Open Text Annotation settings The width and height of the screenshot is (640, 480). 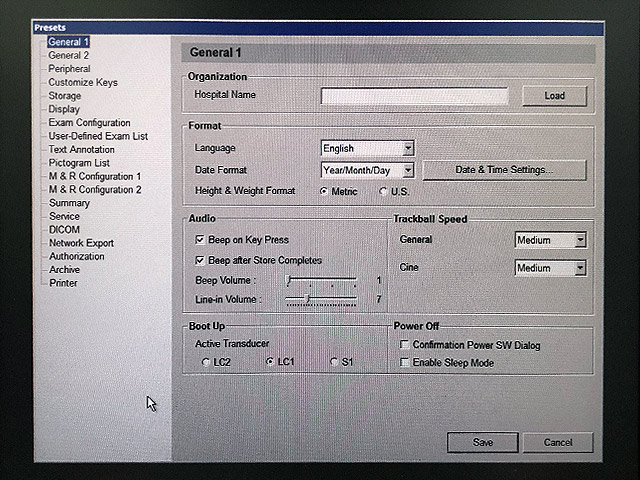81,150
